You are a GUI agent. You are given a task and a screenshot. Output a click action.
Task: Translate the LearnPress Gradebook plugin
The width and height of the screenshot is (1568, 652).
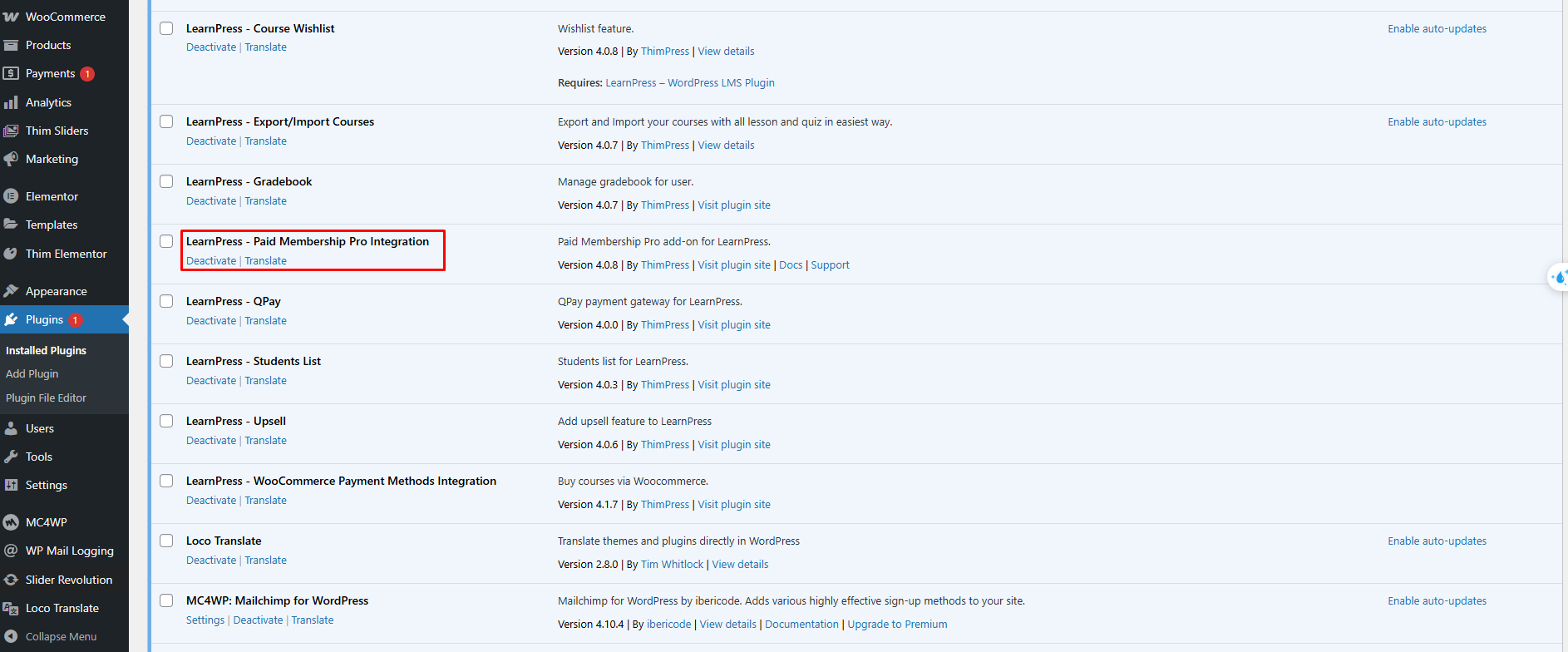266,201
